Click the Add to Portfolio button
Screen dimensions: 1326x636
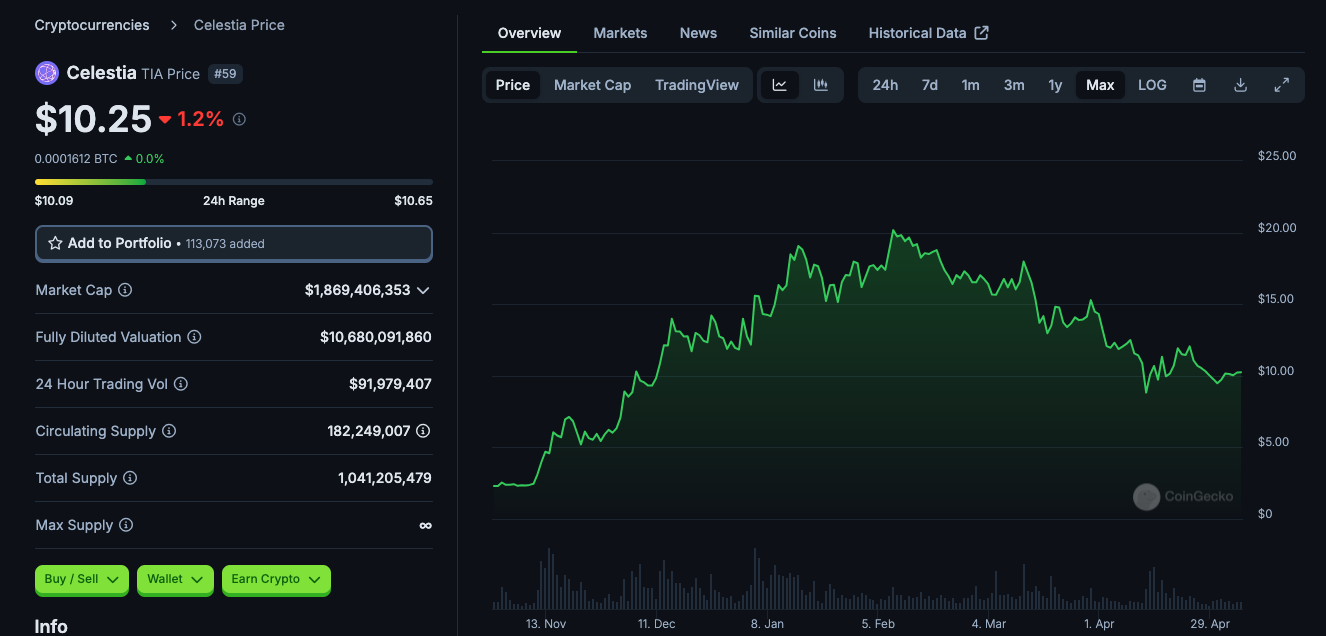[234, 243]
